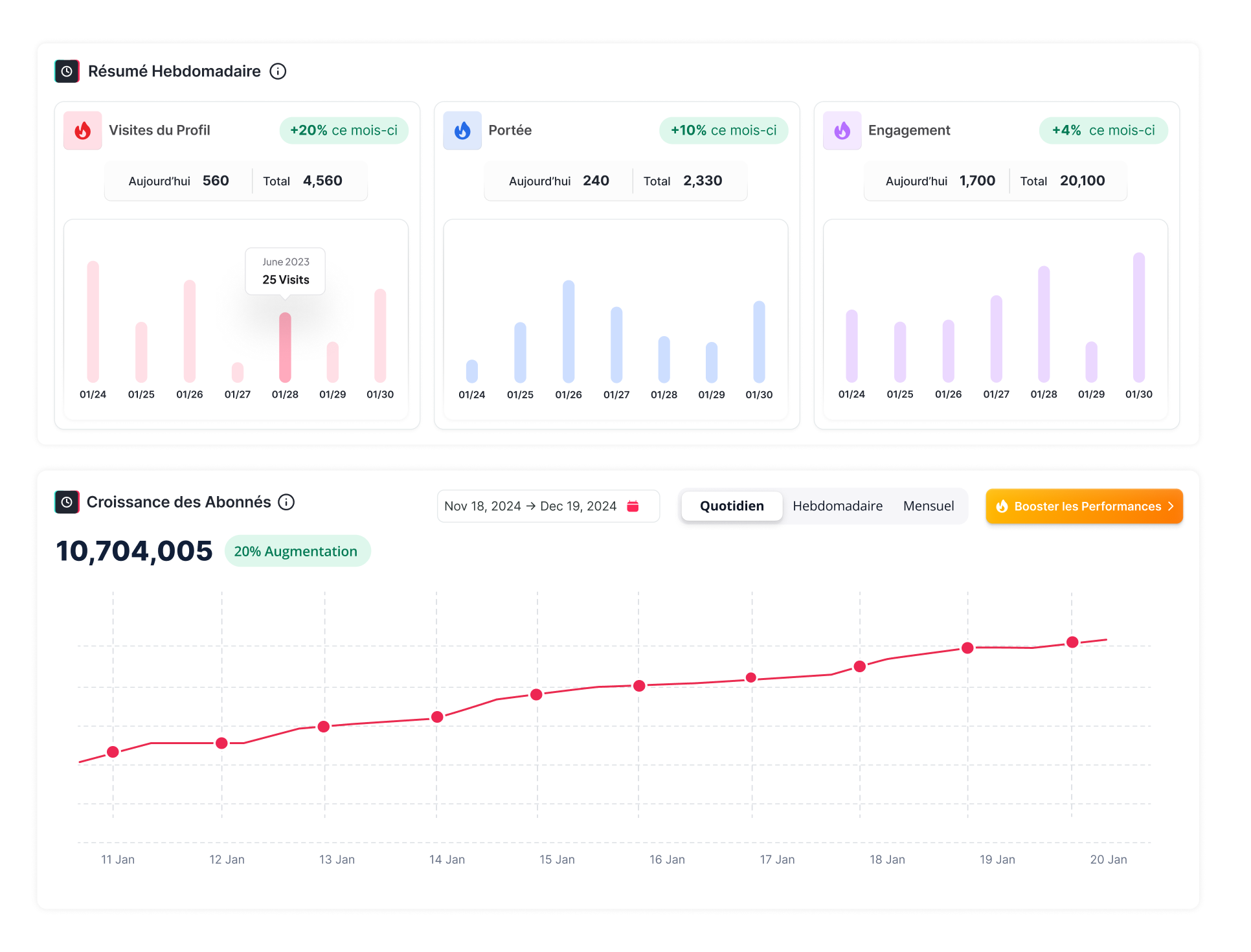Screen dimensions: 1251x952
Task: Click the 01/30 bar in Engagement chart
Action: pyautogui.click(x=1138, y=317)
